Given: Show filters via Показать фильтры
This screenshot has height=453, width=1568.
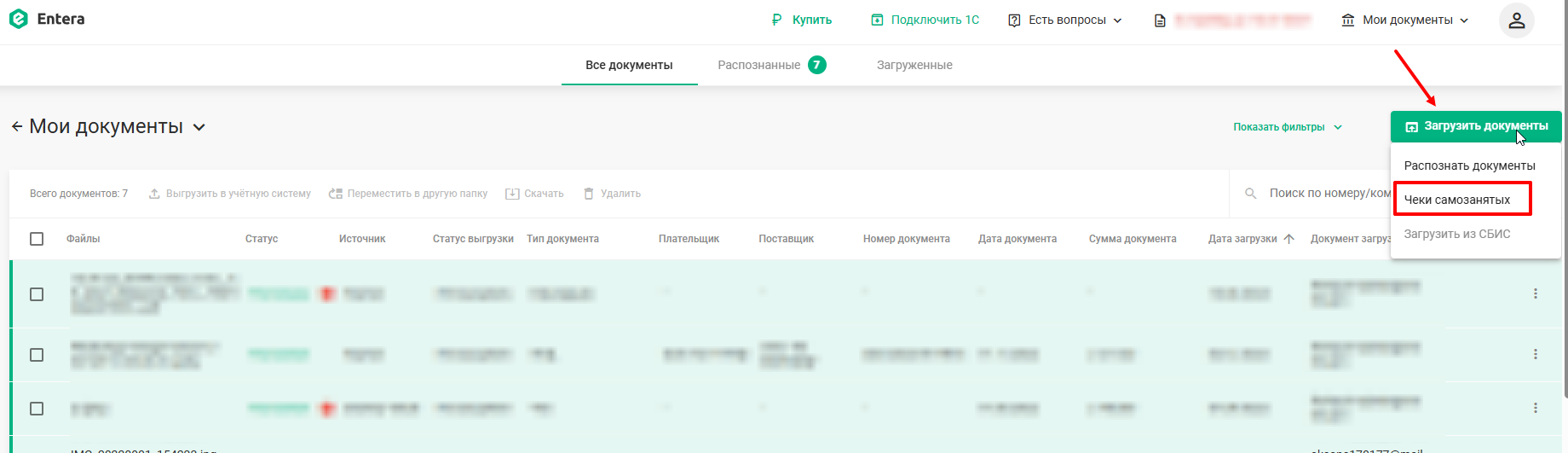Looking at the screenshot, I should tap(1288, 127).
